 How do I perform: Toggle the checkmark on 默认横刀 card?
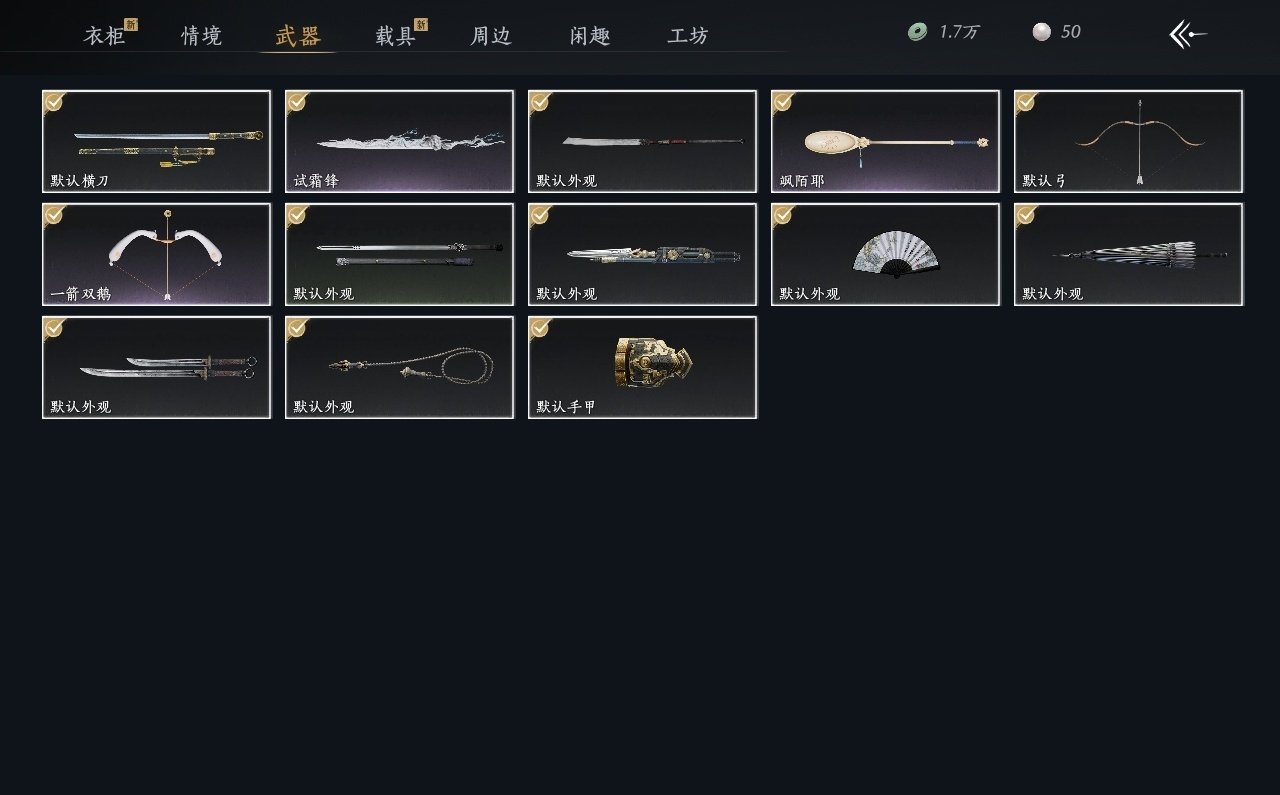pos(54,101)
